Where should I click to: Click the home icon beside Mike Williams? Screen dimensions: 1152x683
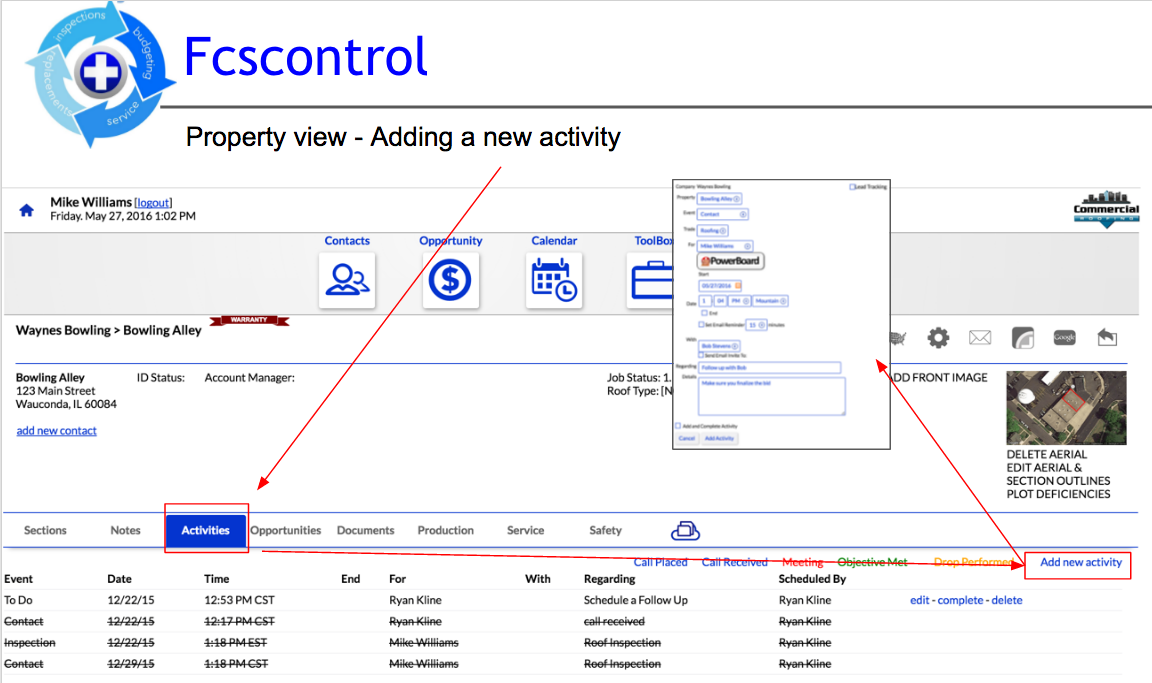point(26,210)
